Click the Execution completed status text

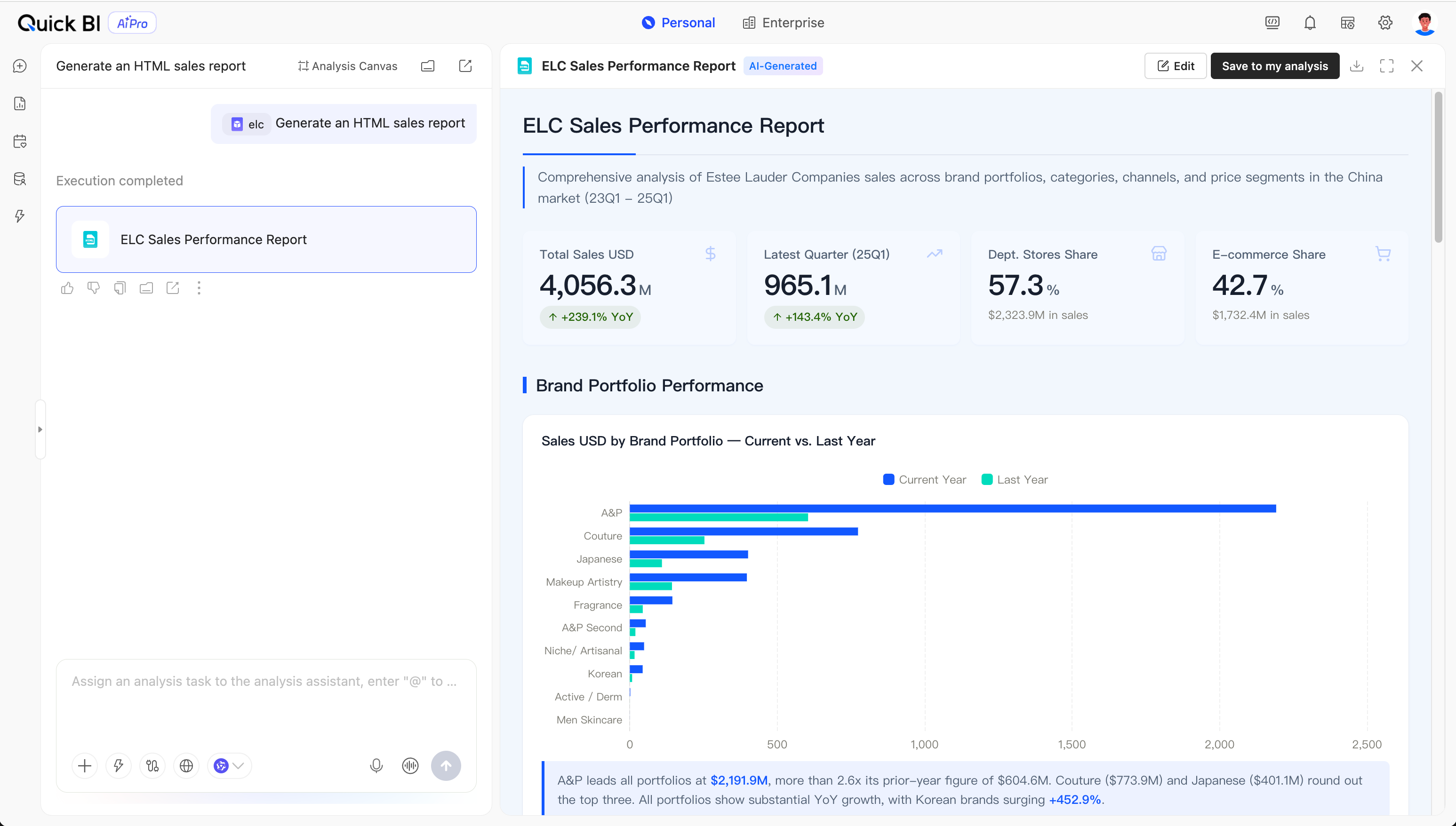(x=119, y=181)
